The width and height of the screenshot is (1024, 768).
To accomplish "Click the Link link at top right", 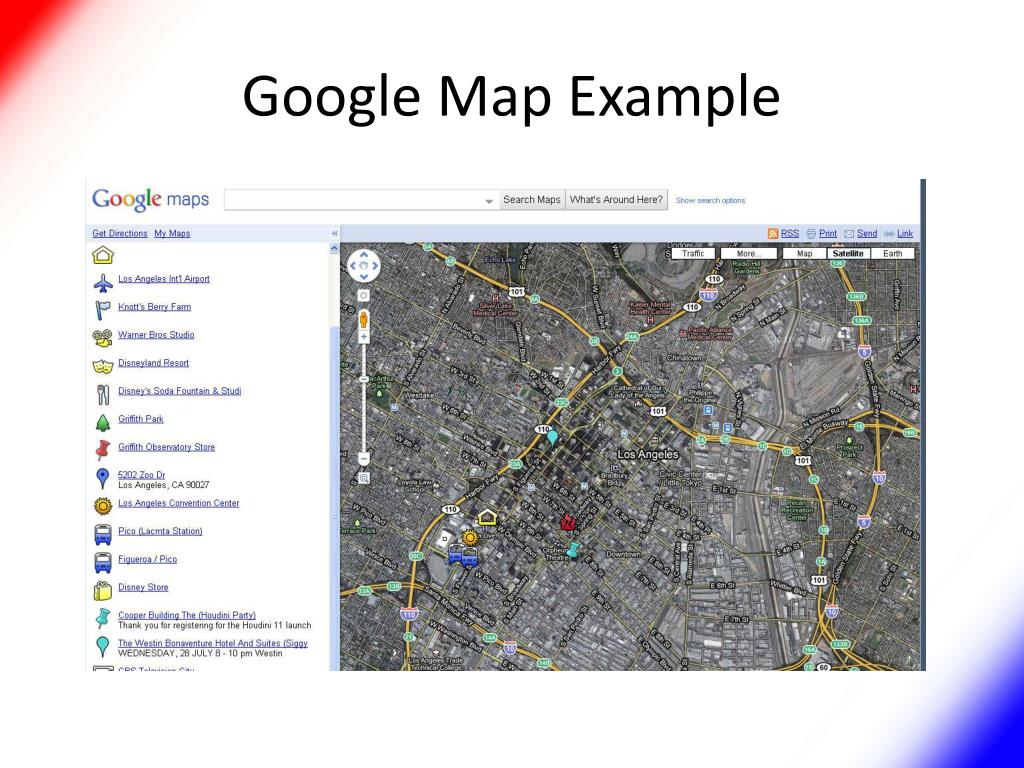I will [x=904, y=233].
